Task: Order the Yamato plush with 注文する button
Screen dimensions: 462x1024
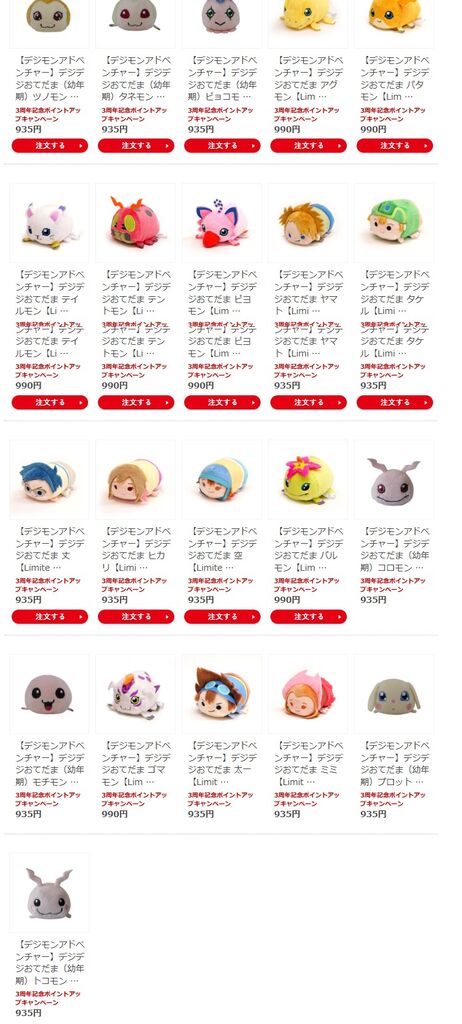Action: (x=308, y=402)
